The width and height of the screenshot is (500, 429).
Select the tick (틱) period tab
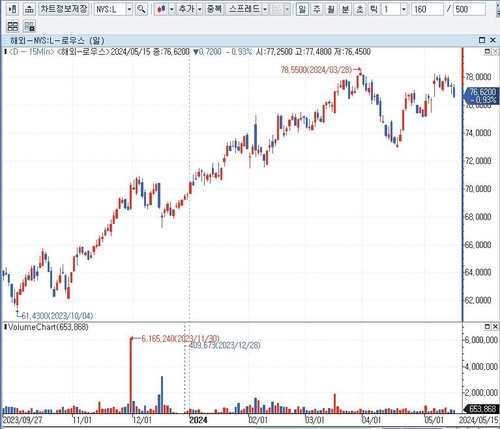click(x=374, y=9)
